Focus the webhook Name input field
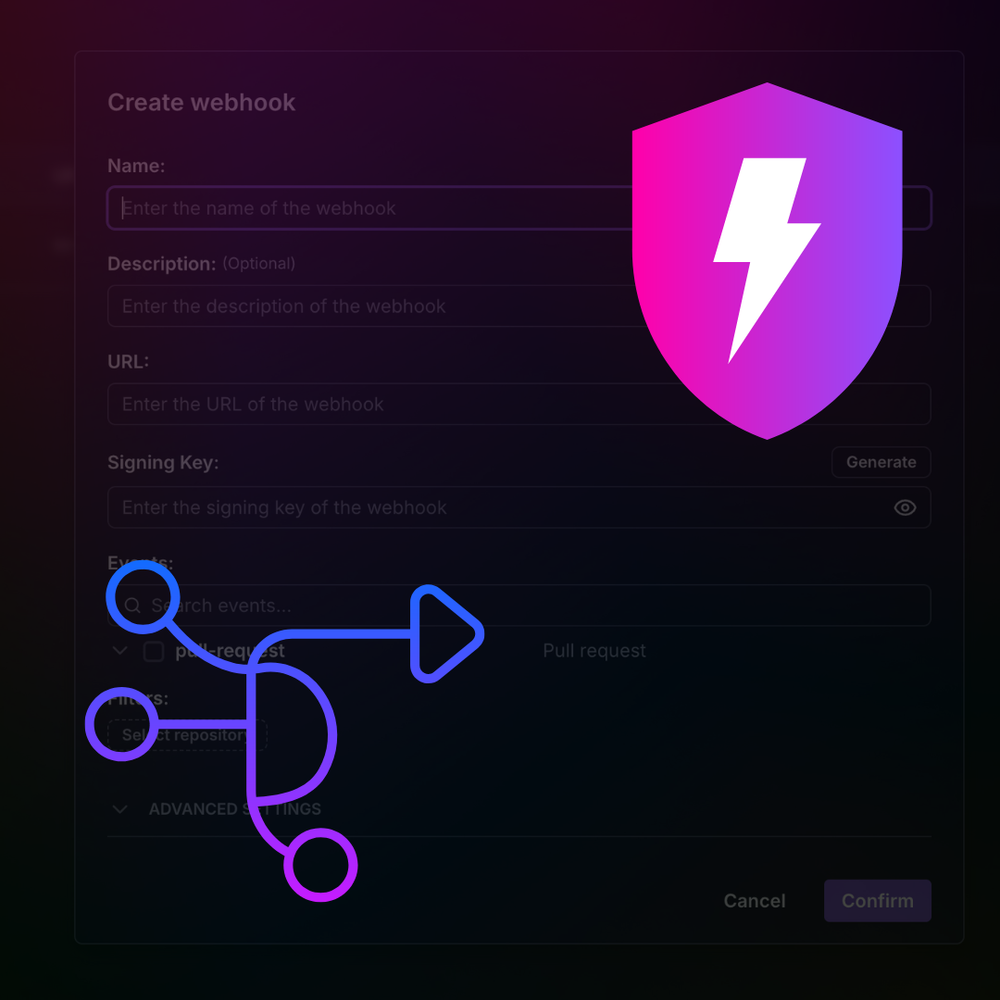The height and width of the screenshot is (1000, 1000). coord(519,208)
